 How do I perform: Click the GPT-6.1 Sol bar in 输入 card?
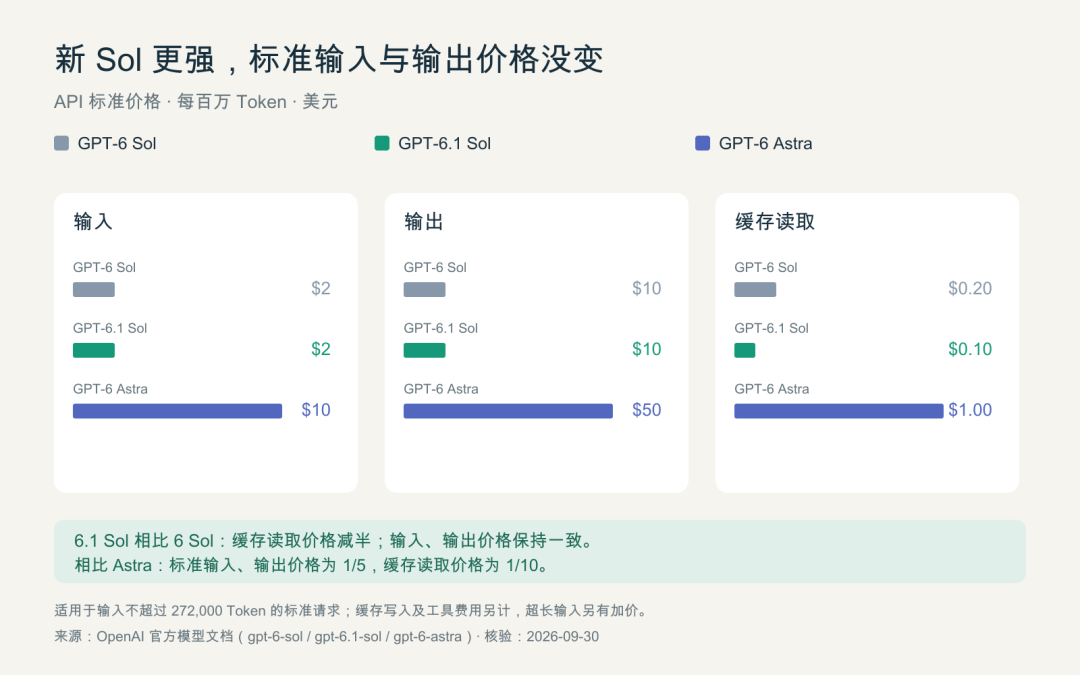[x=94, y=350]
